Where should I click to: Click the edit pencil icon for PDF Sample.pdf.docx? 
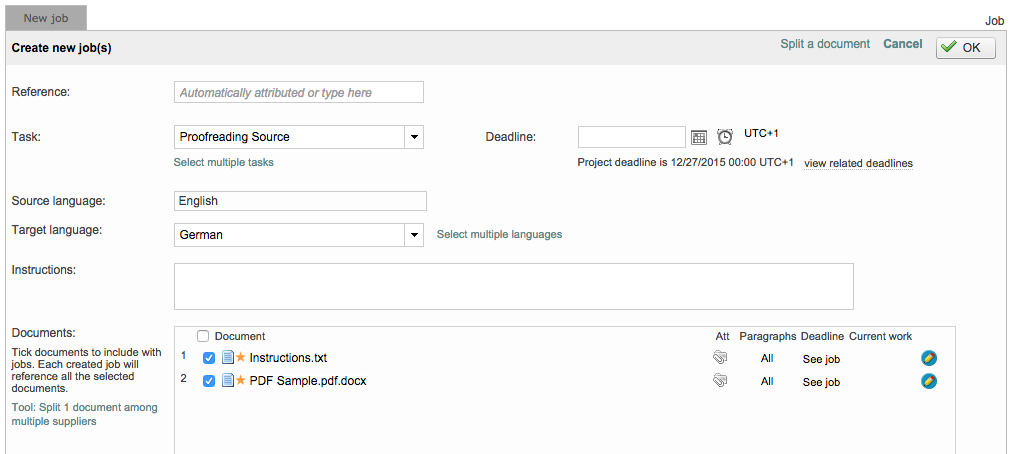929,381
